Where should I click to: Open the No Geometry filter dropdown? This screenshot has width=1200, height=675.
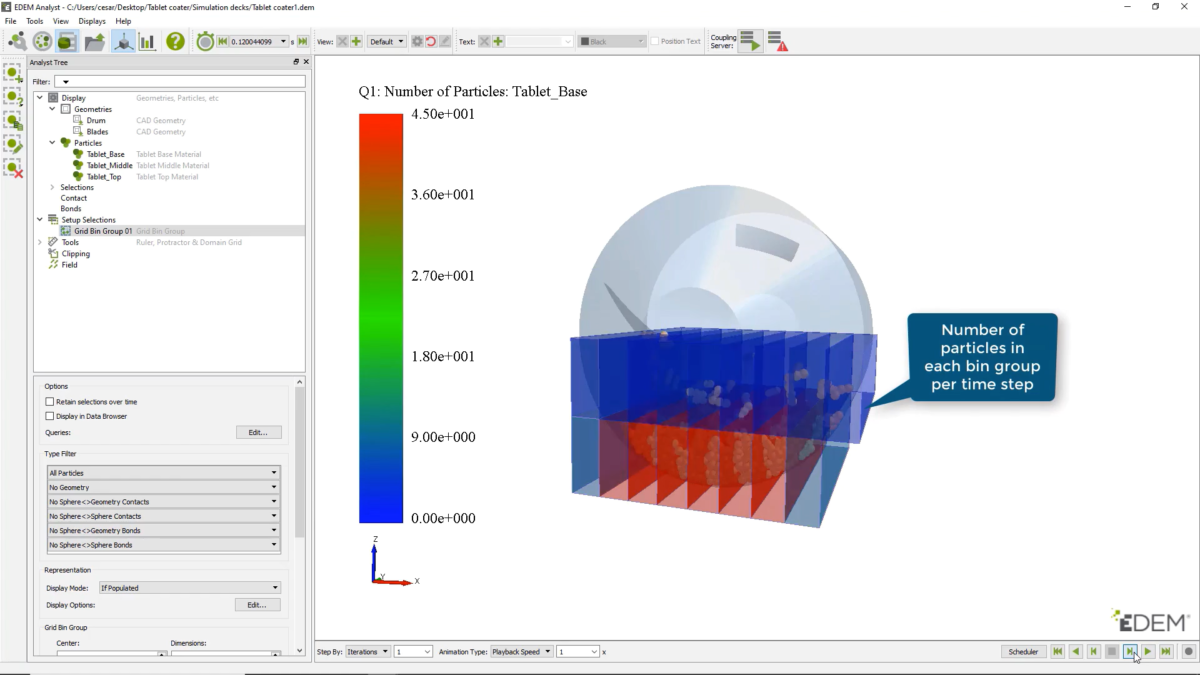coord(163,487)
